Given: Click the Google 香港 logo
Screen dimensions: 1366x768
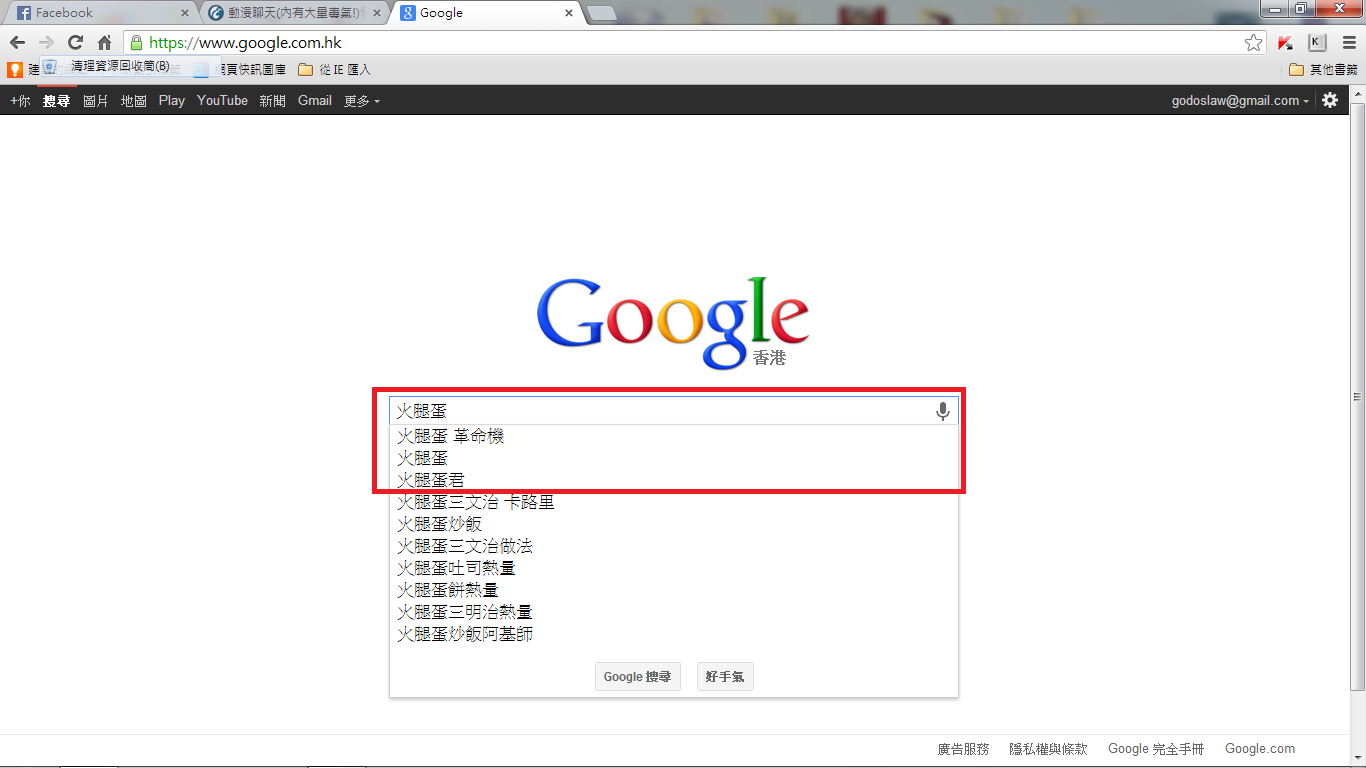Looking at the screenshot, I should 673,322.
